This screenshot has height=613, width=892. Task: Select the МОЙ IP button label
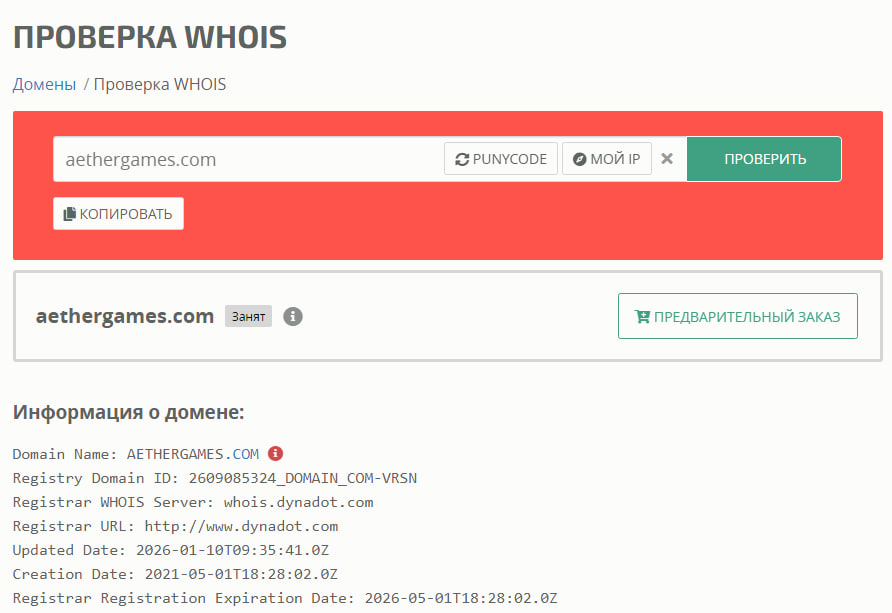615,159
